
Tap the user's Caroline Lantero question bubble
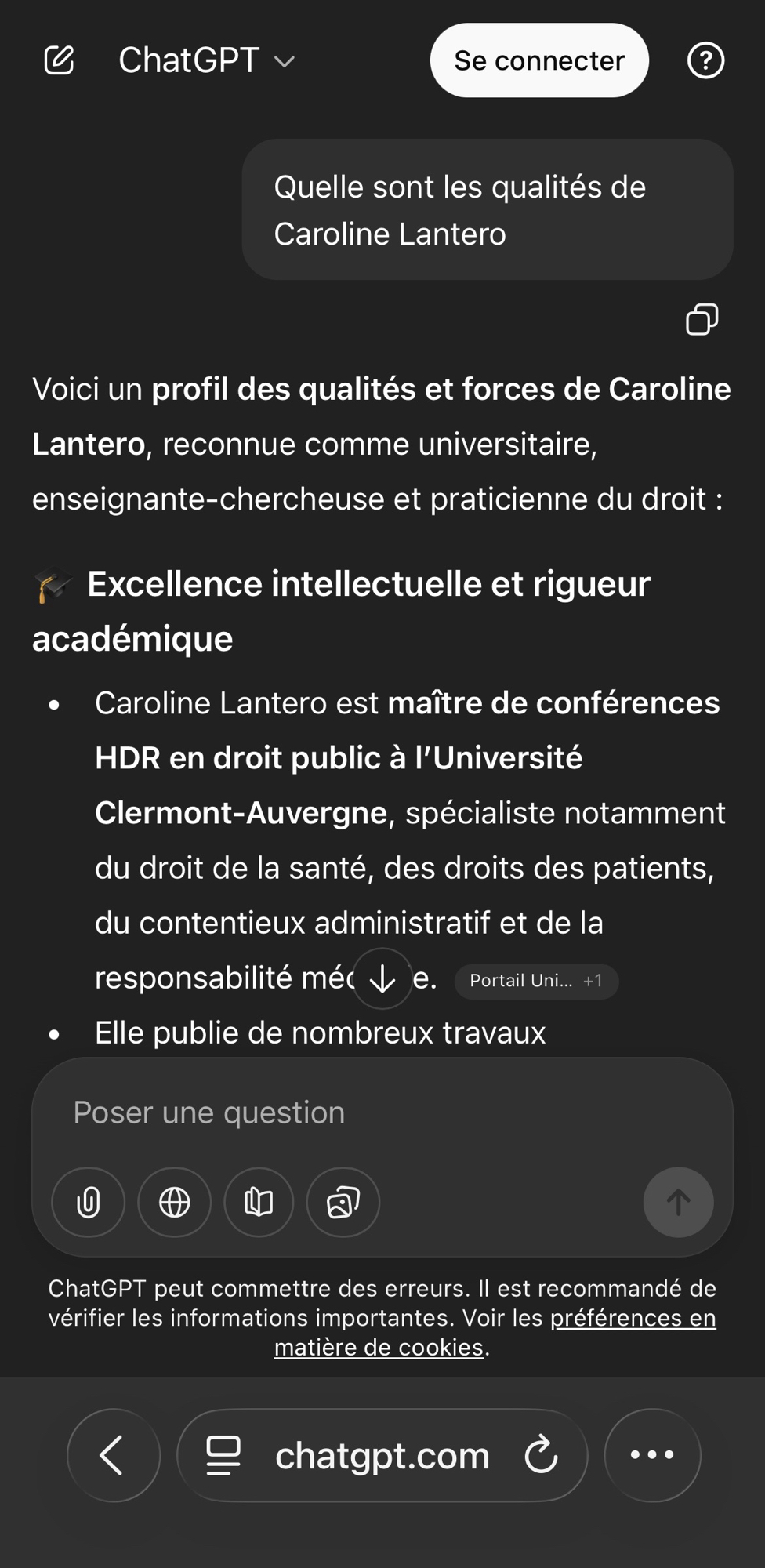[487, 210]
